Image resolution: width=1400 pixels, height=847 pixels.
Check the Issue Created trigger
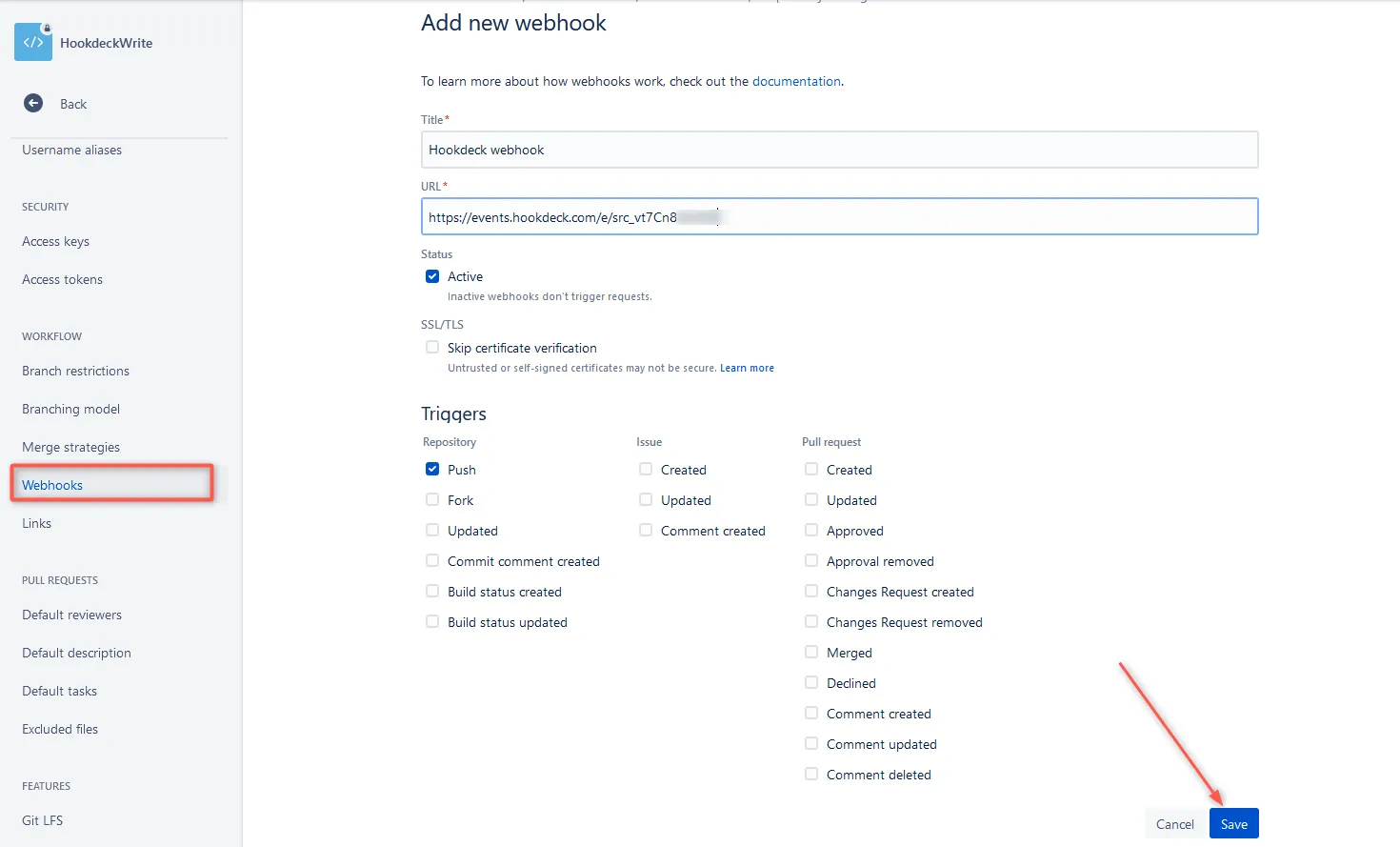pyautogui.click(x=646, y=469)
